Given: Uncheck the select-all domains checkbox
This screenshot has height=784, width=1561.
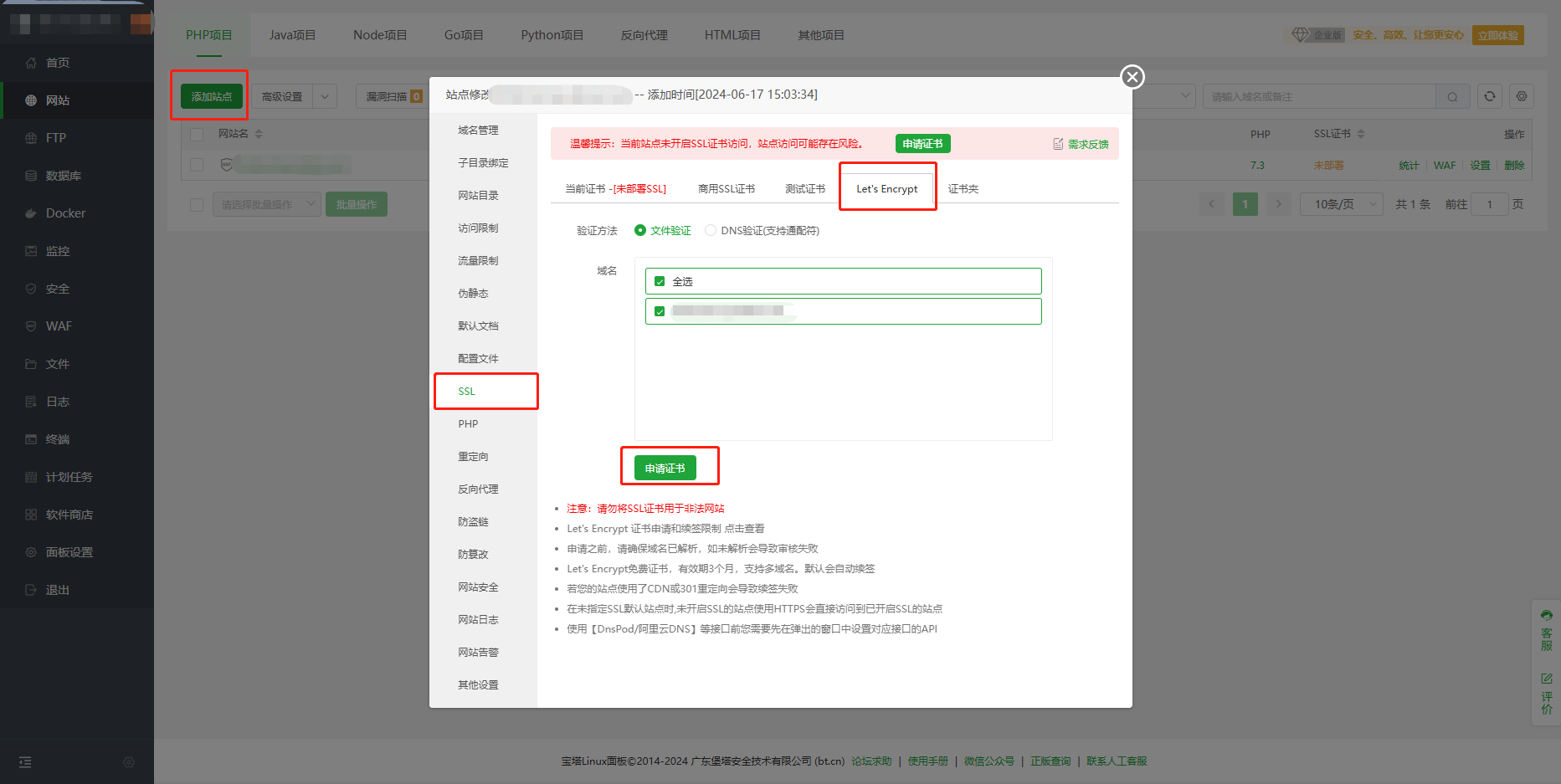Looking at the screenshot, I should pos(660,282).
